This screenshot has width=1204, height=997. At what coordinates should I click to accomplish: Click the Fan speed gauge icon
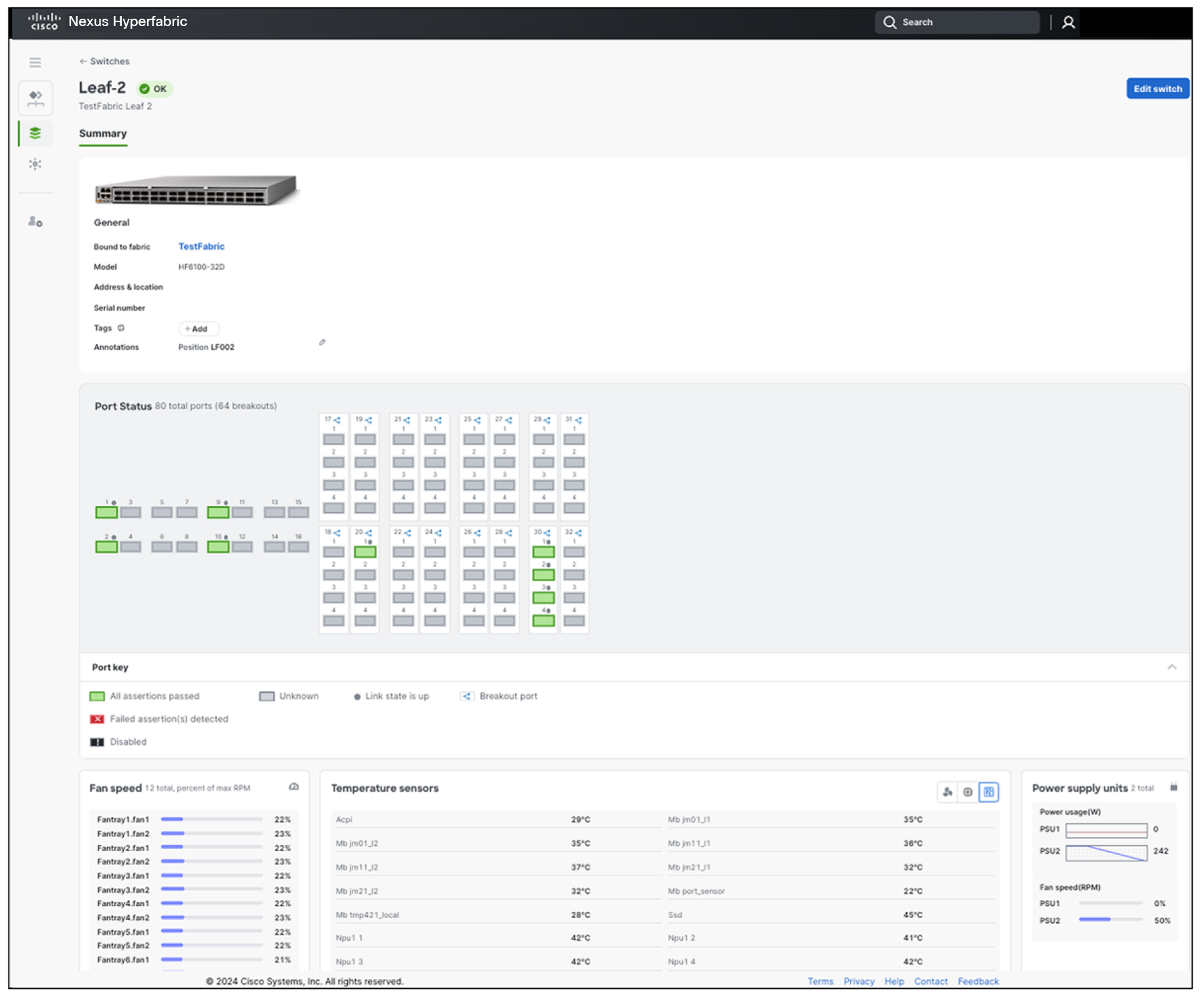(294, 787)
